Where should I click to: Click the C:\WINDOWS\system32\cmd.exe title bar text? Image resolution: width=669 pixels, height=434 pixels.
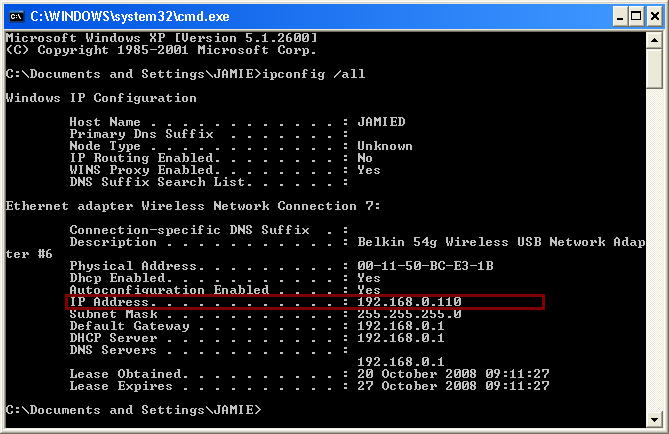click(130, 16)
